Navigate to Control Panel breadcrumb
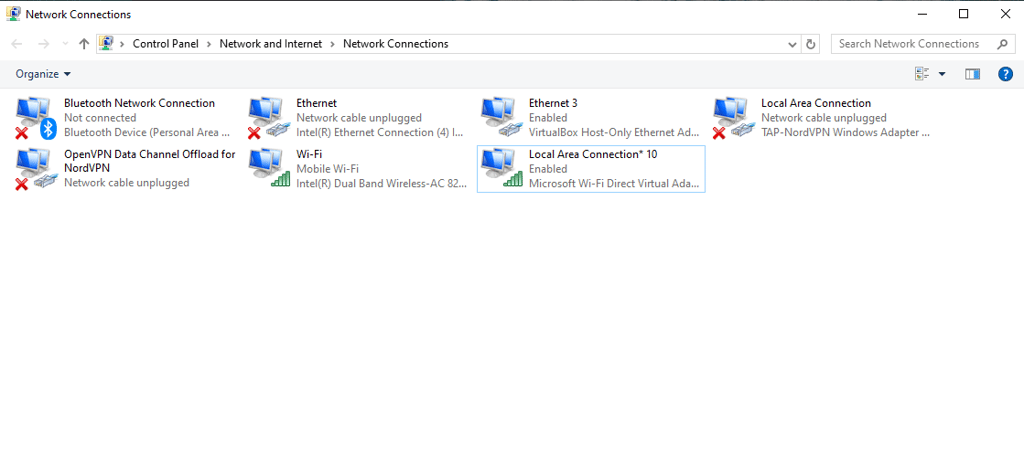The width and height of the screenshot is (1024, 454). point(166,44)
